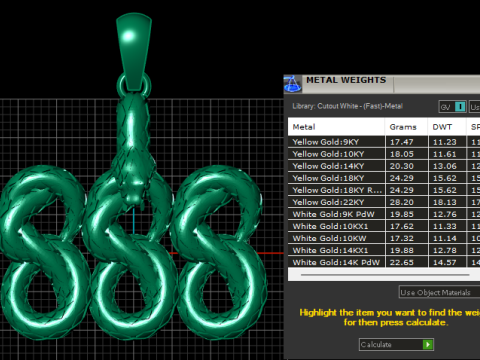Click the green arrow on Calculate
480x360 pixels.
coord(428,344)
